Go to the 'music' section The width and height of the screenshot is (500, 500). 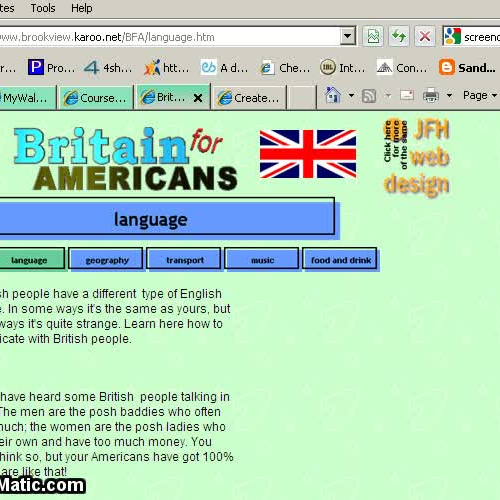coord(262,260)
